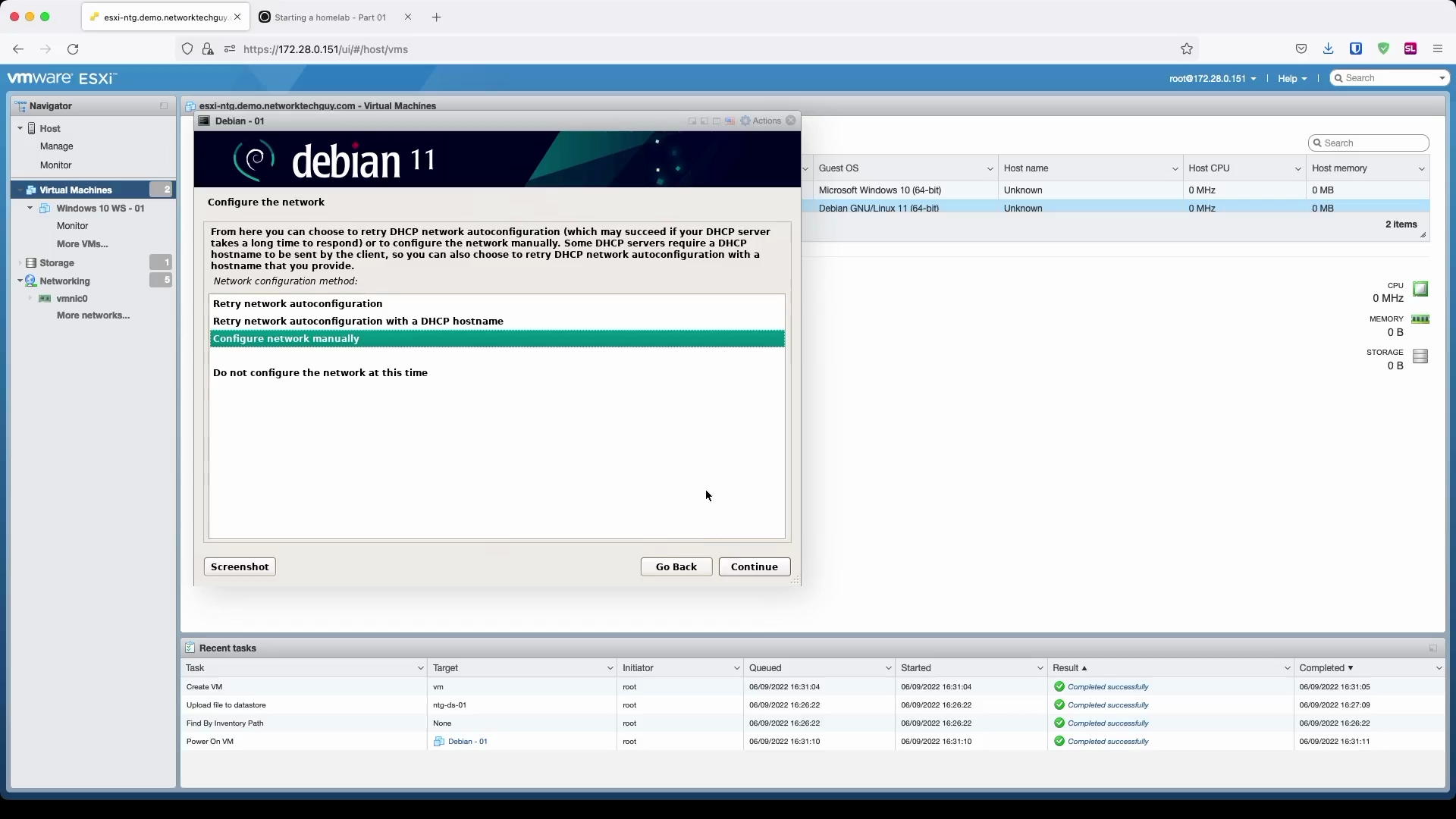Switch to esxi-ntg.demo.networktechguy browser tab

point(166,17)
